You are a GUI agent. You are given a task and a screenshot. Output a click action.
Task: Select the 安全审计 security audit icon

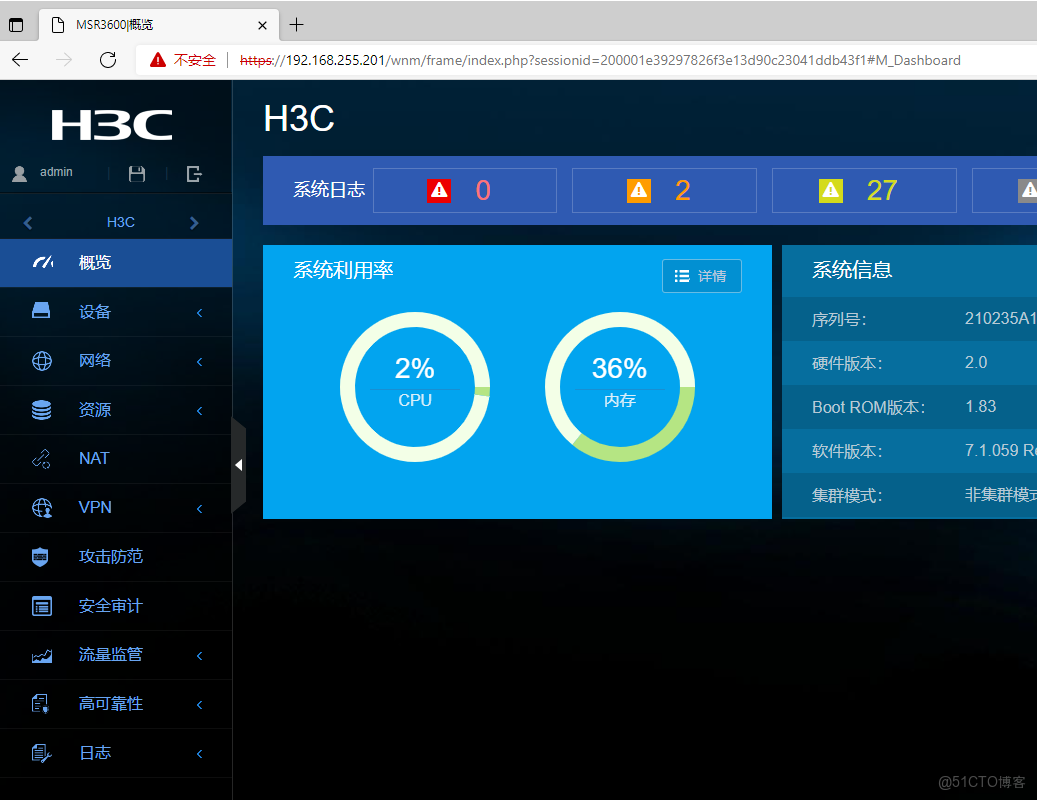[x=40, y=605]
